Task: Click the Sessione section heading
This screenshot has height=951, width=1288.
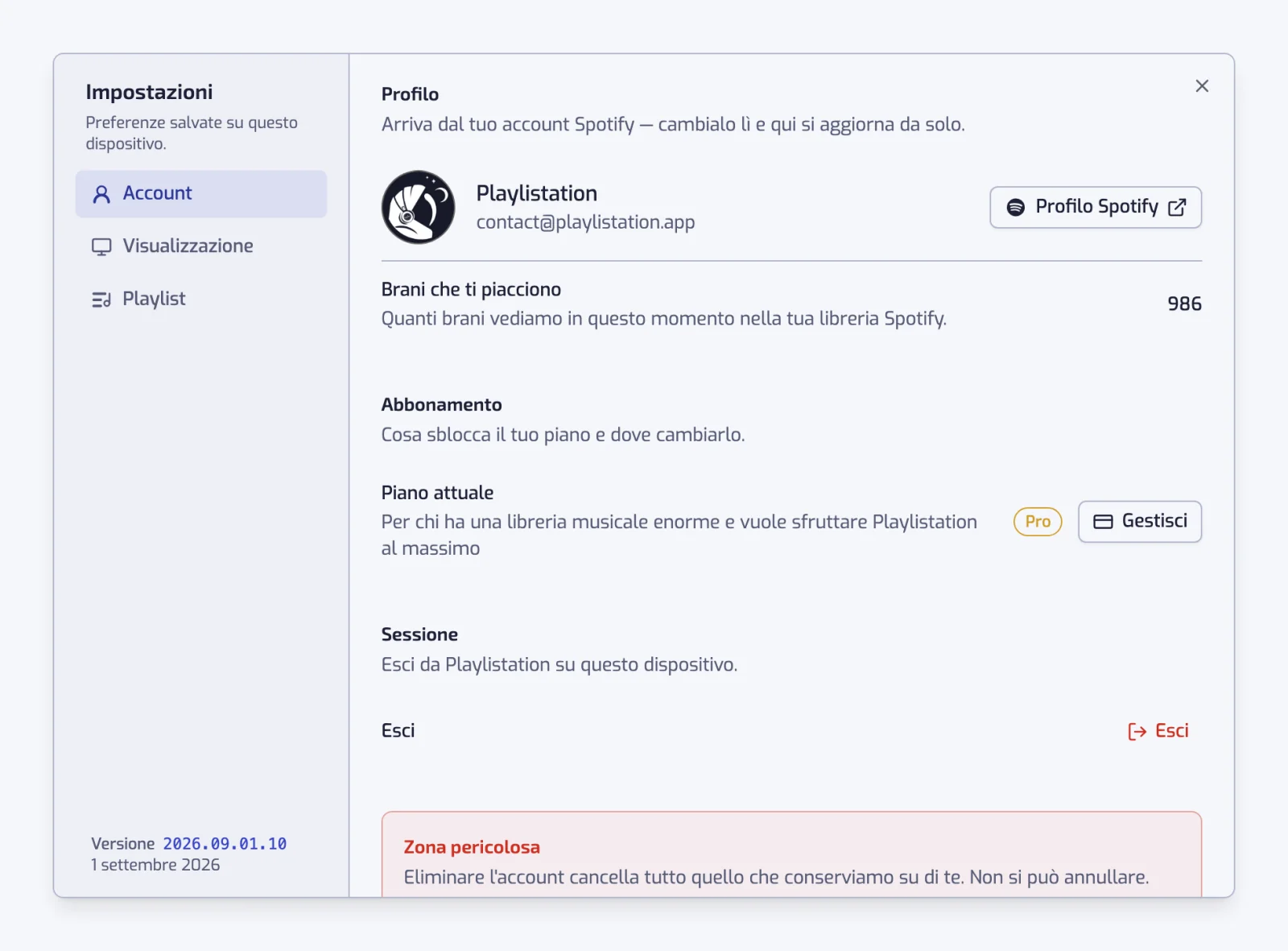Action: point(419,635)
